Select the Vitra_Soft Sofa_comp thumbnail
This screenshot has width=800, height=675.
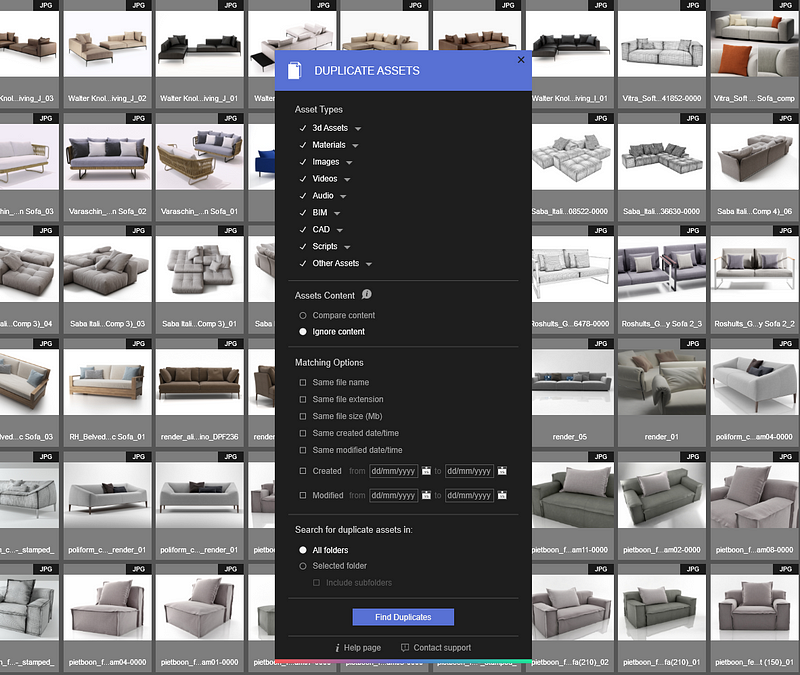754,44
